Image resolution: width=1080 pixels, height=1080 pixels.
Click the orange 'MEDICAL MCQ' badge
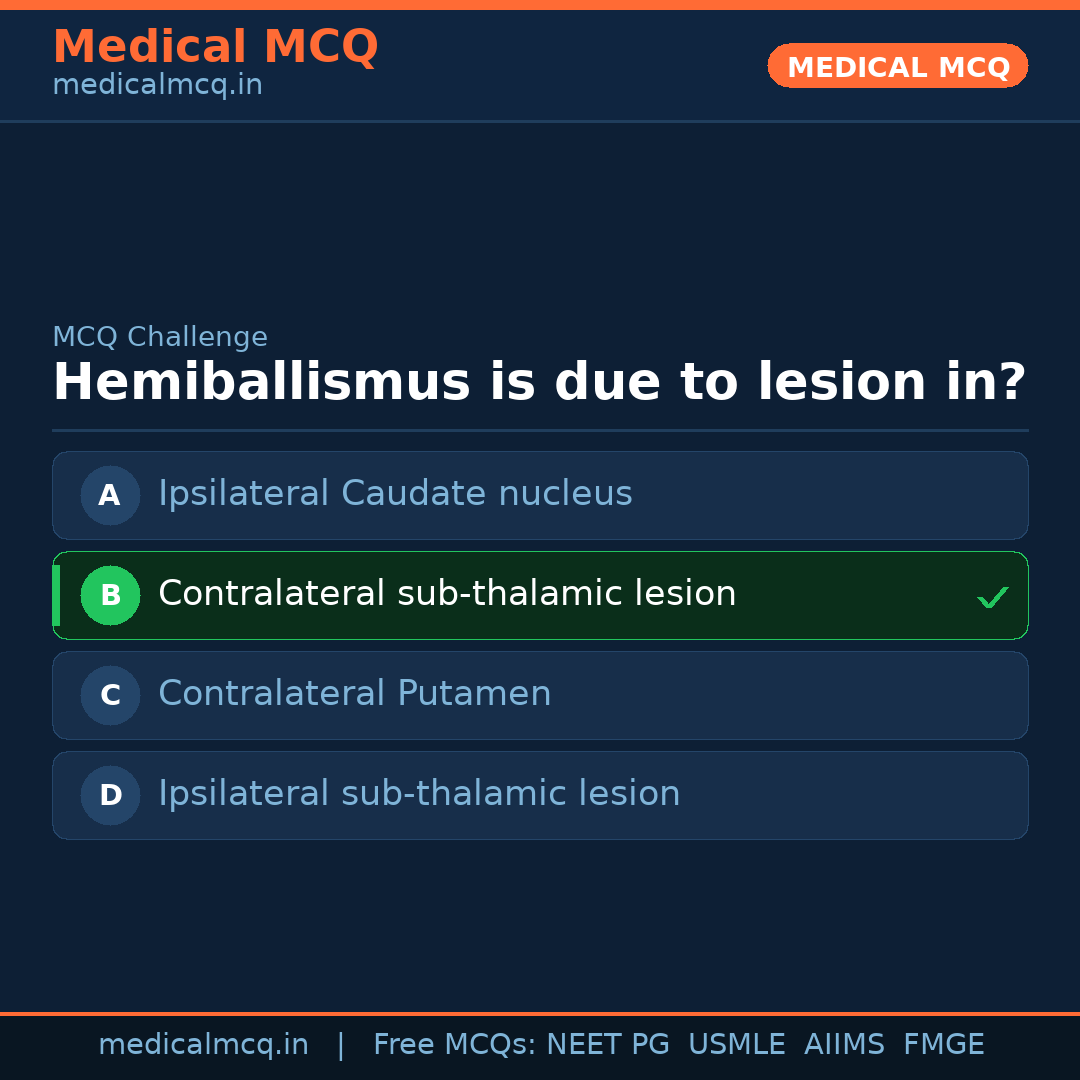pos(897,66)
